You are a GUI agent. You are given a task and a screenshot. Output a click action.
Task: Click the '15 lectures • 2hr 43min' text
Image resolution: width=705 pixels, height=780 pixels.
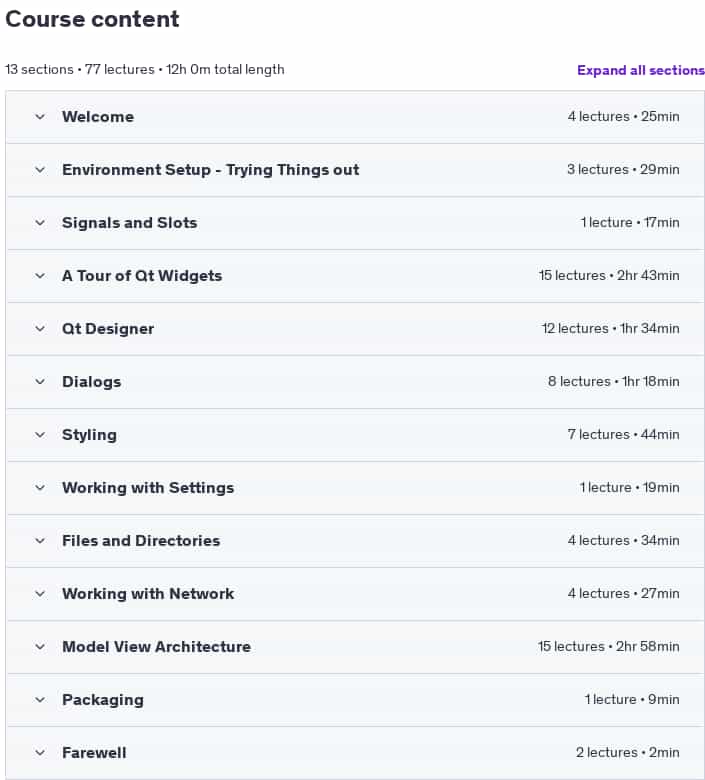609,276
